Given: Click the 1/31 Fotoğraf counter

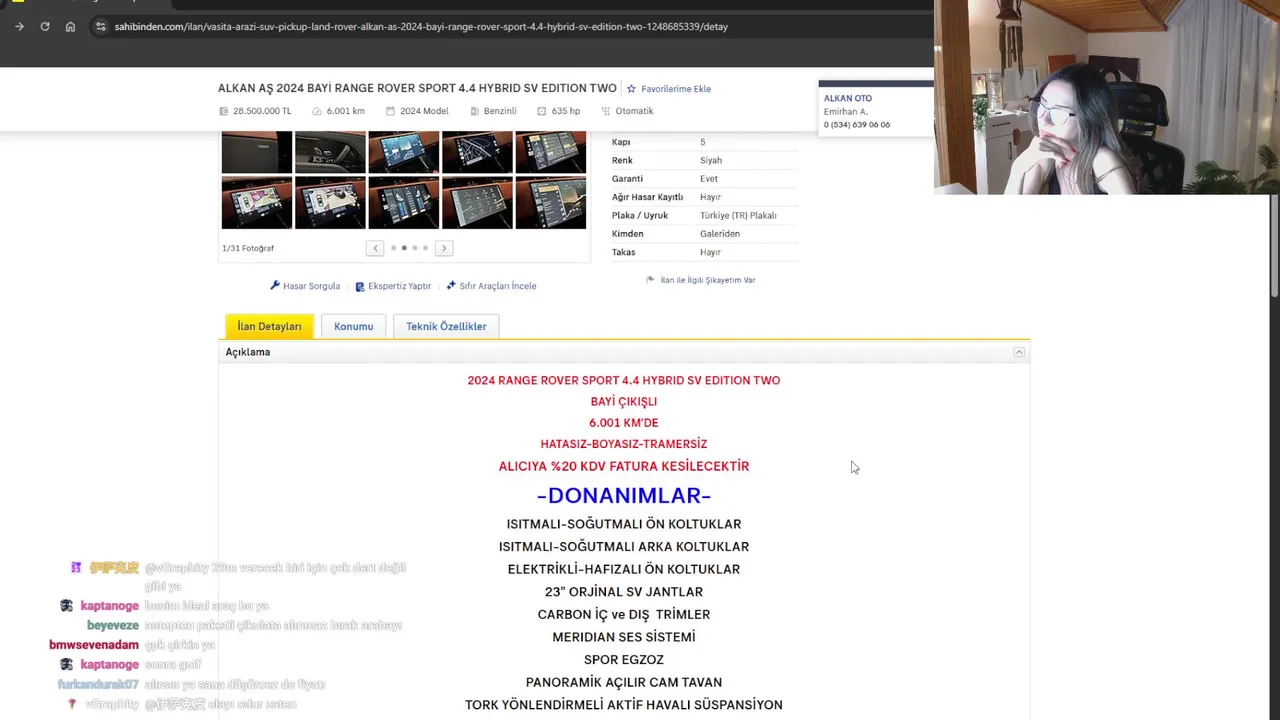Looking at the screenshot, I should 248,248.
